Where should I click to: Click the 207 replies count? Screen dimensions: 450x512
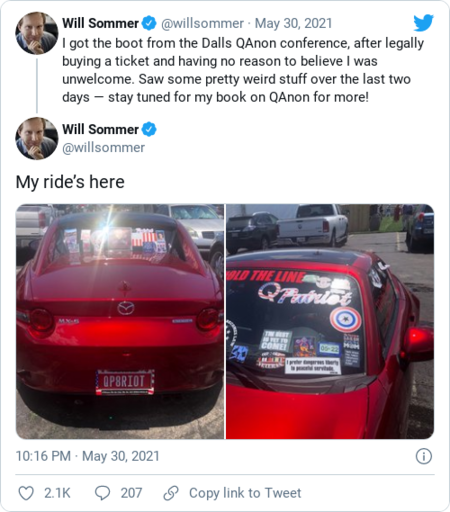pos(131,493)
